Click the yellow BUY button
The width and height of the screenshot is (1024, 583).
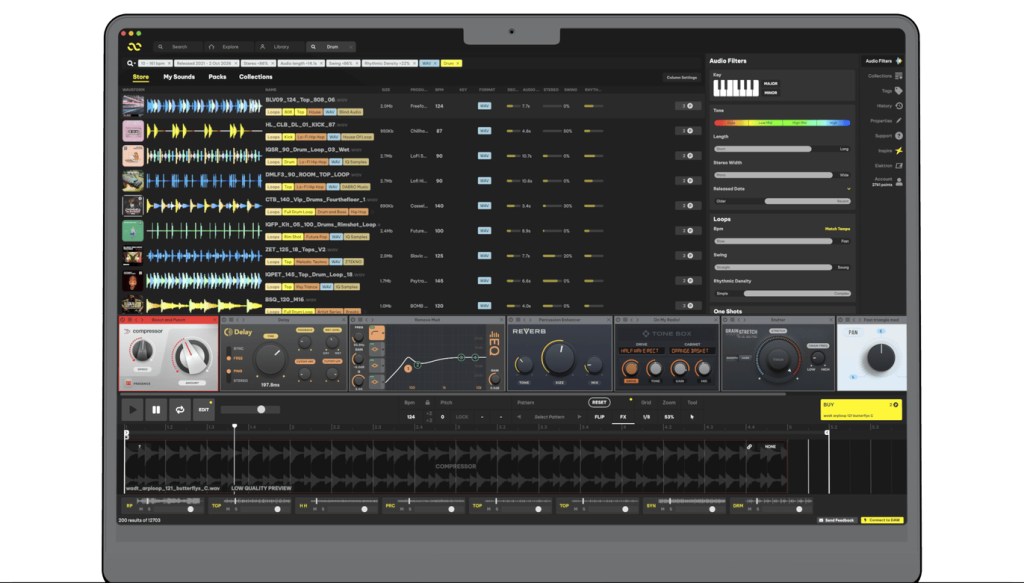pos(861,409)
